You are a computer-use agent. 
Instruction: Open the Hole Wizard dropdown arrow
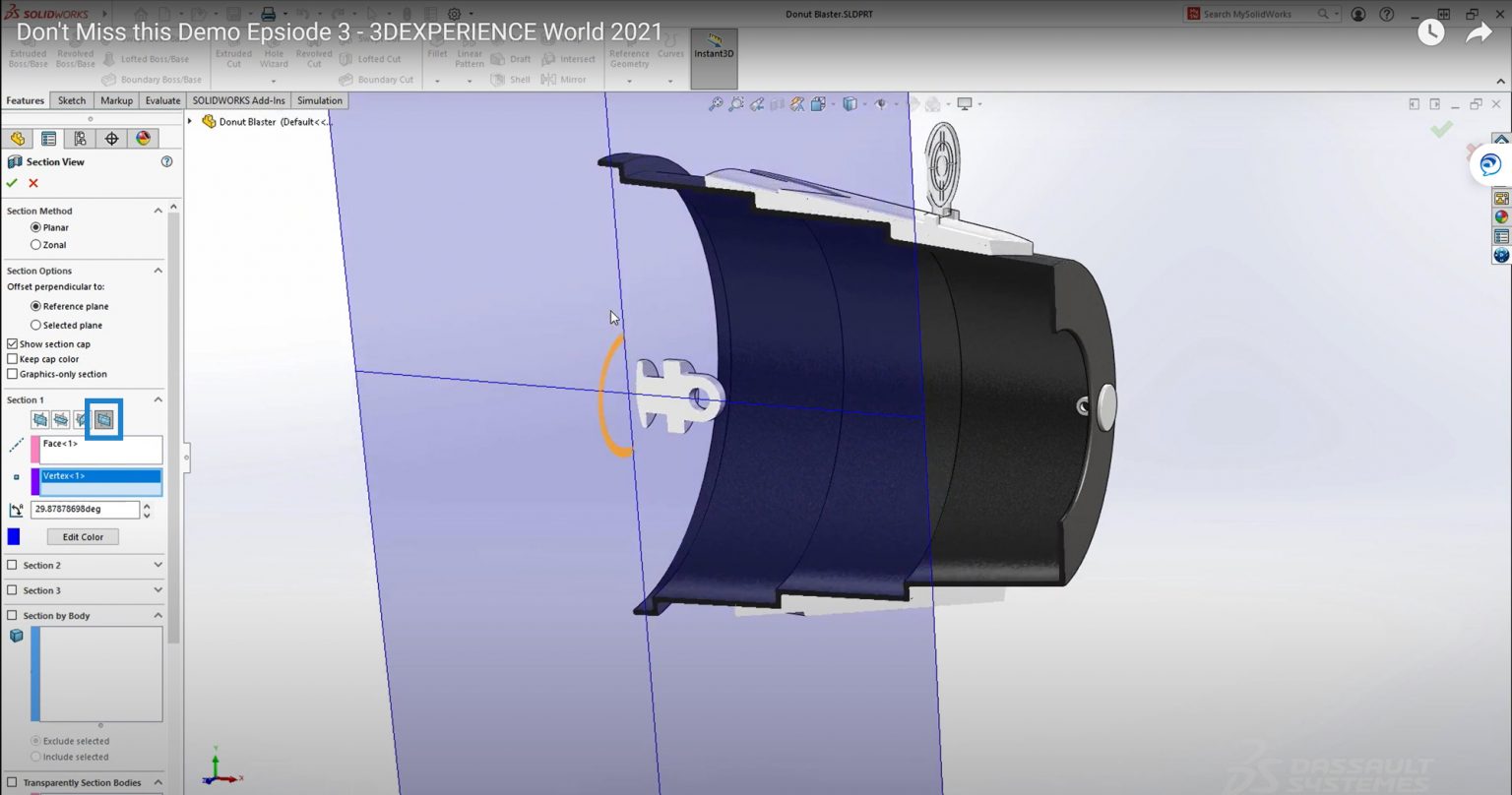tap(274, 81)
